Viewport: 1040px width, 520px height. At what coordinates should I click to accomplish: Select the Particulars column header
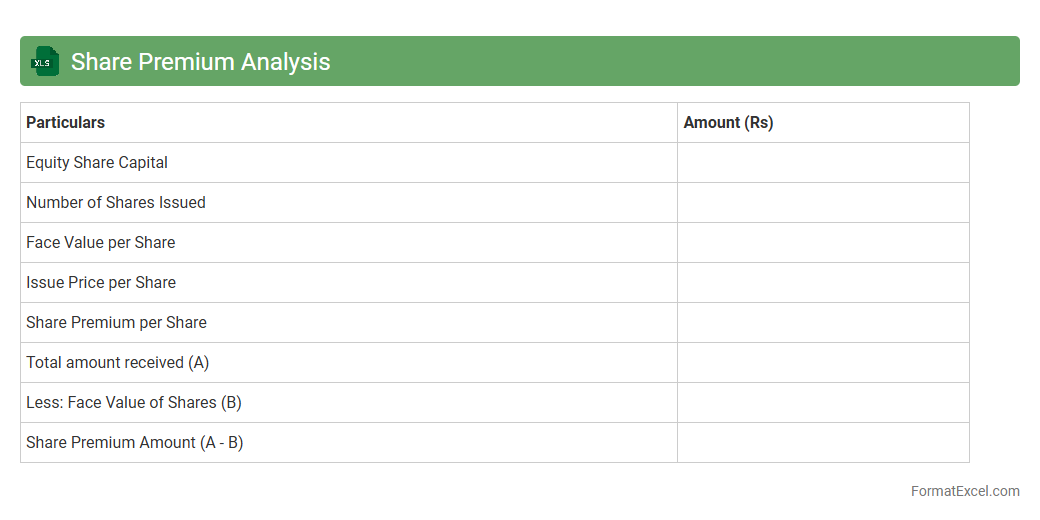[66, 123]
